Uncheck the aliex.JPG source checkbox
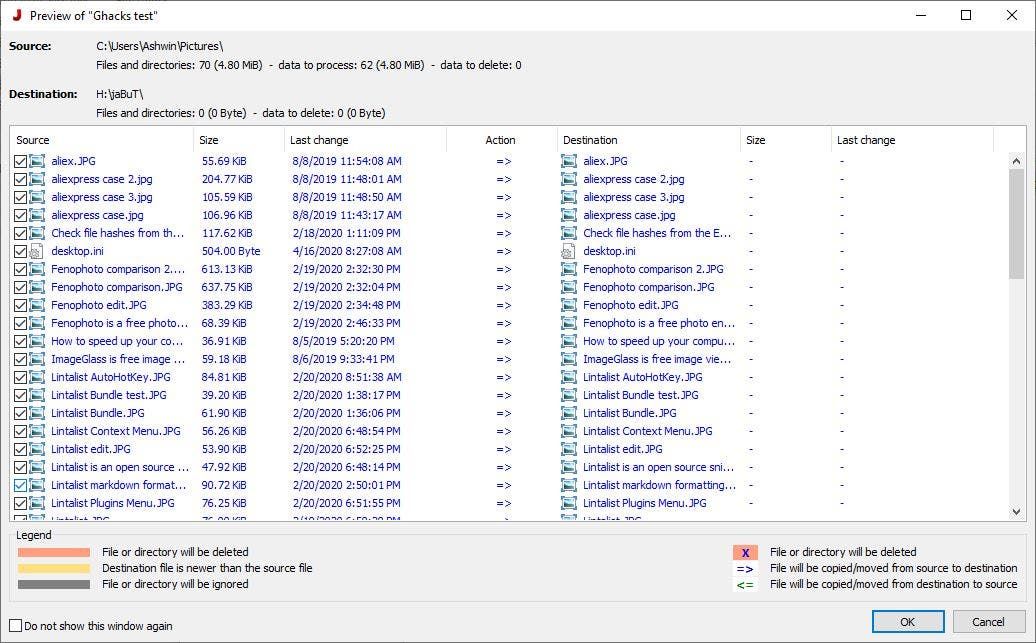The height and width of the screenshot is (643, 1036). click(x=20, y=161)
